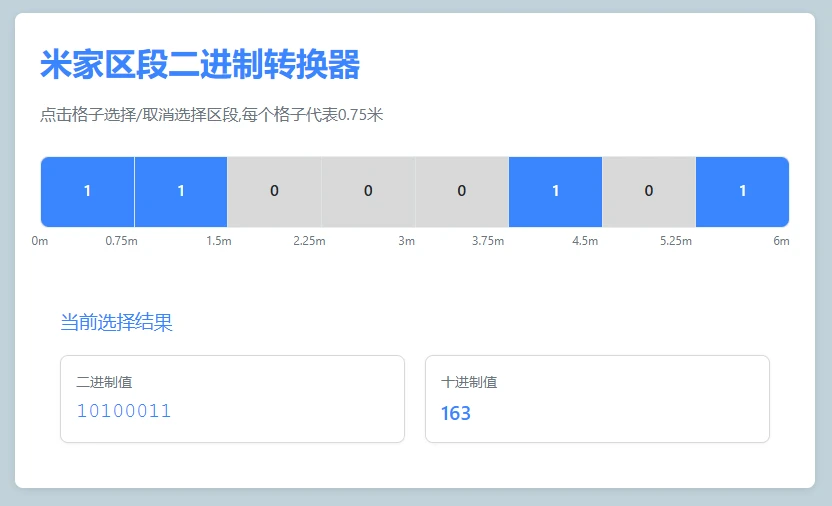The height and width of the screenshot is (506, 832).
Task: Click the decimal value 163
Action: (456, 413)
